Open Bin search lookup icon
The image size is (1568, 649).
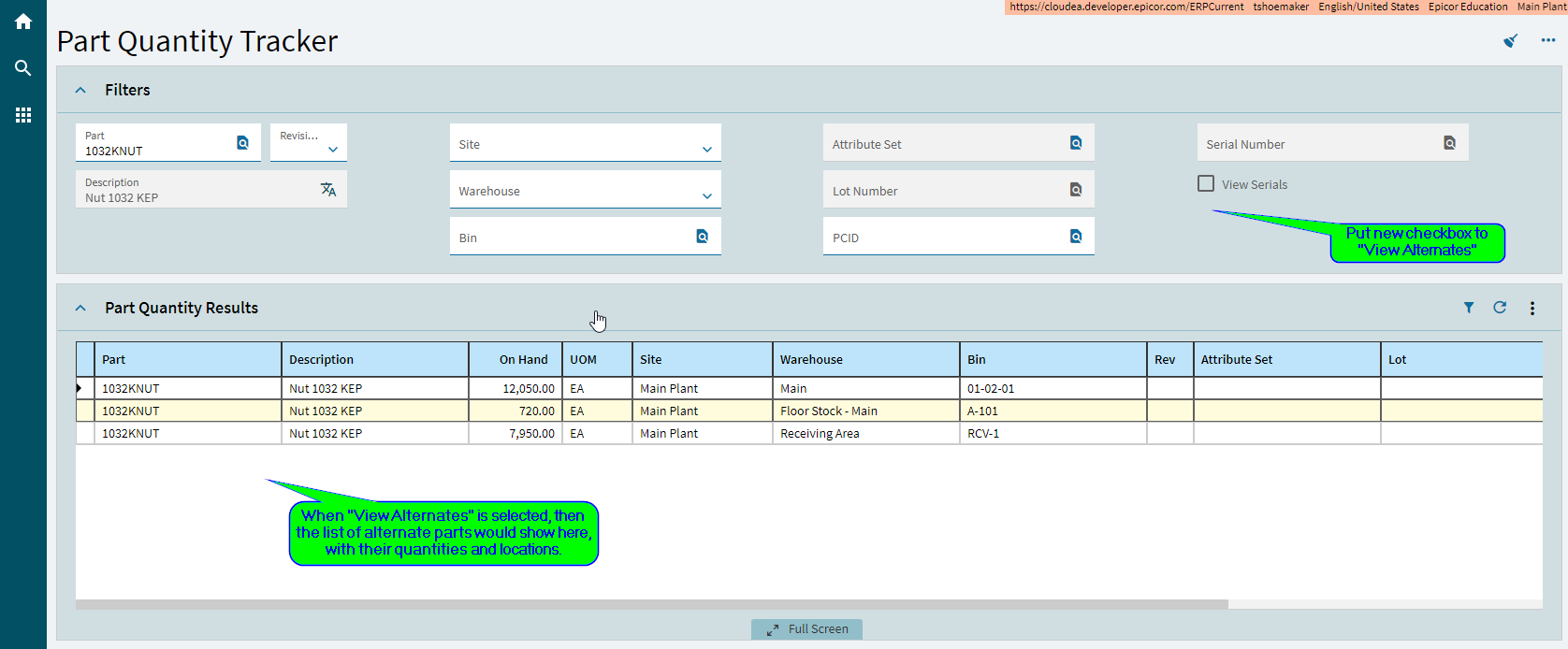(702, 237)
